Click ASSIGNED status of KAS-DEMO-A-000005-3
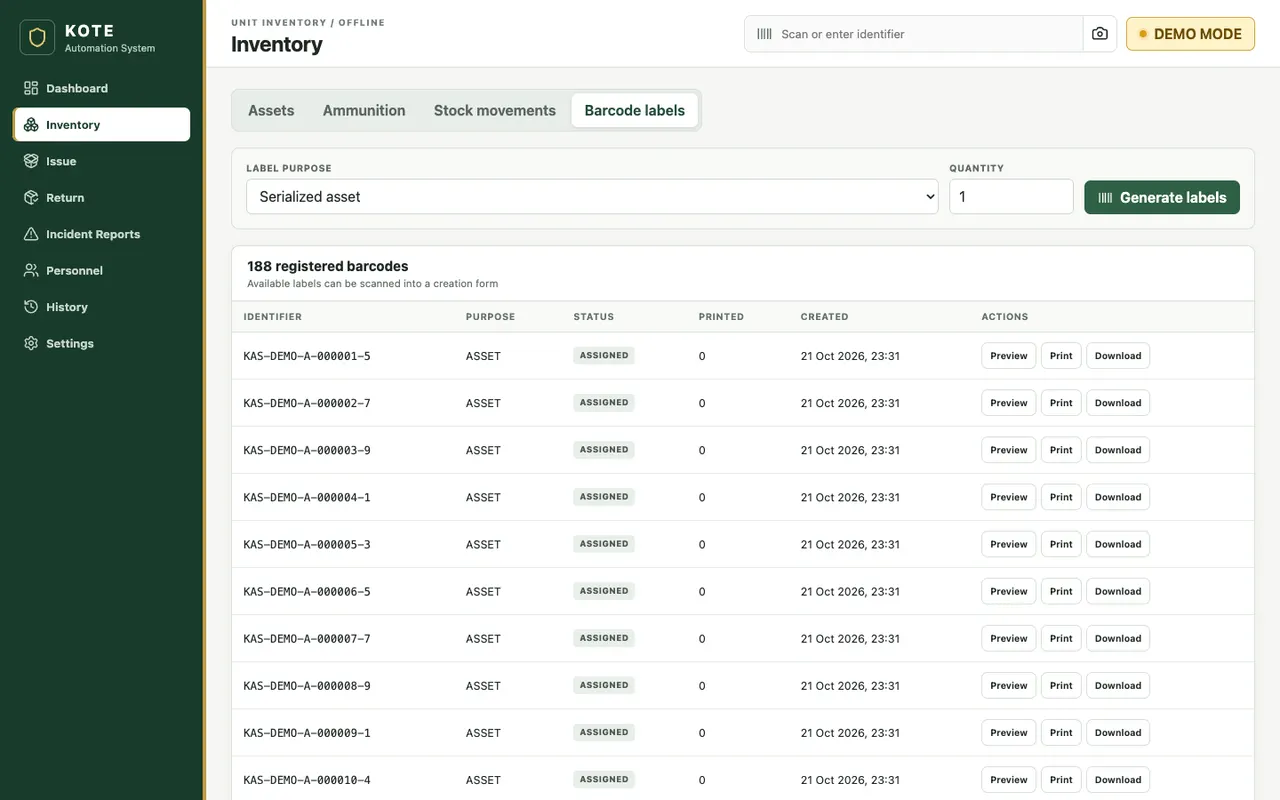This screenshot has width=1280, height=800. pyautogui.click(x=604, y=544)
